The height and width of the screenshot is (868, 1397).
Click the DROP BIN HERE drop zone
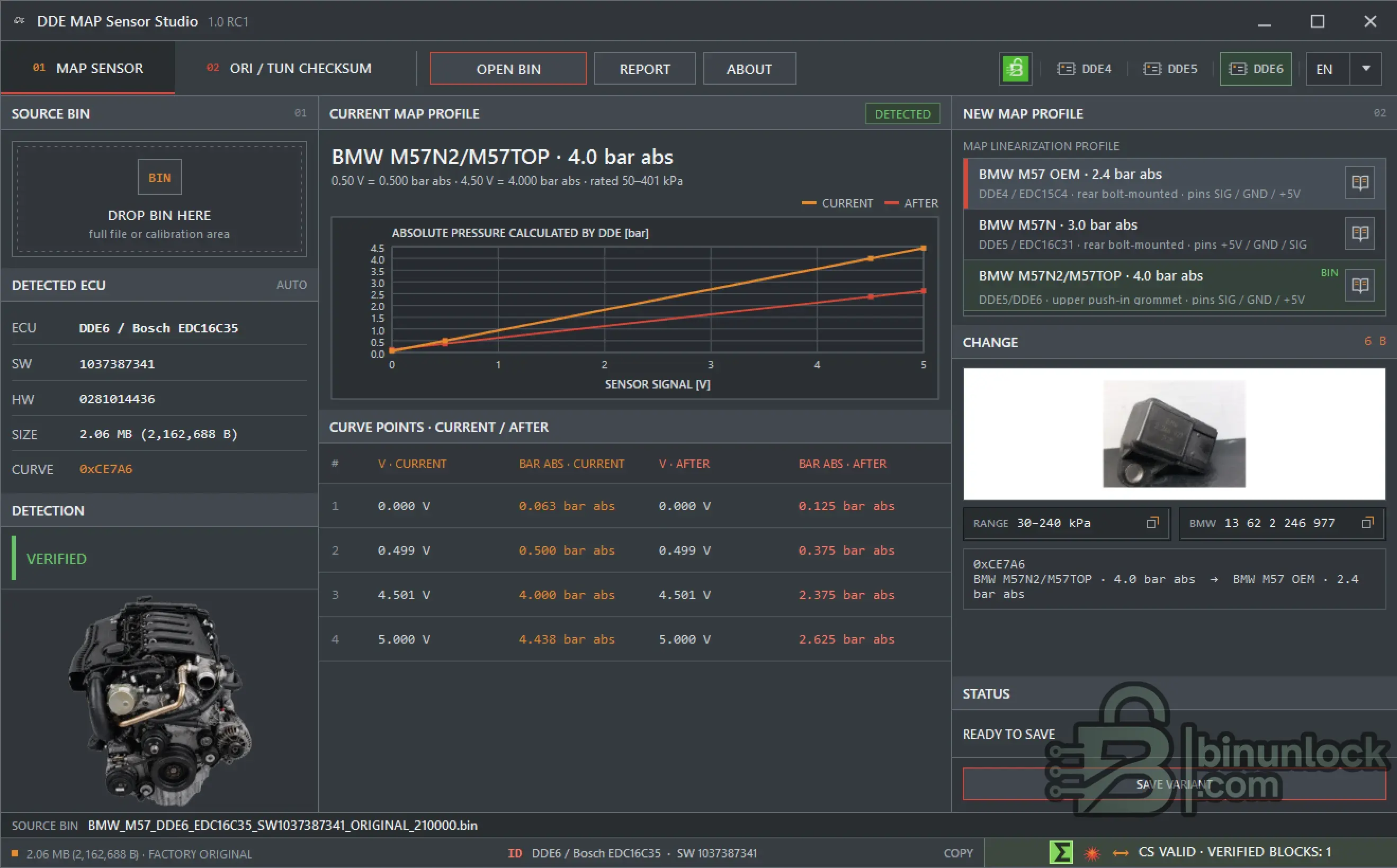pyautogui.click(x=159, y=199)
